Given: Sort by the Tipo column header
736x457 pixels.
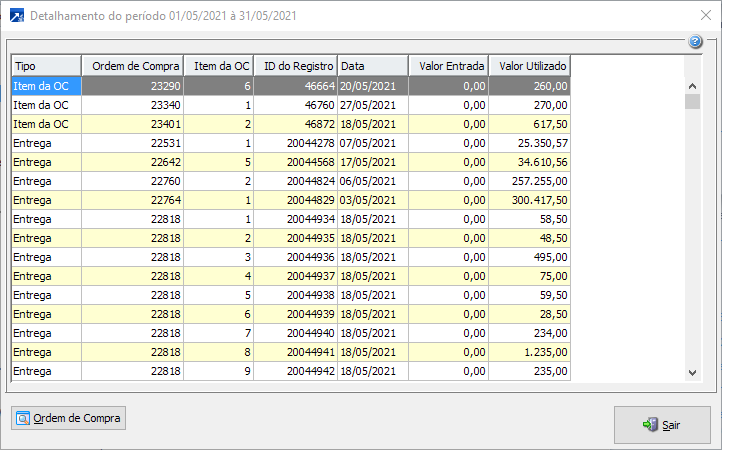Looking at the screenshot, I should (46, 66).
